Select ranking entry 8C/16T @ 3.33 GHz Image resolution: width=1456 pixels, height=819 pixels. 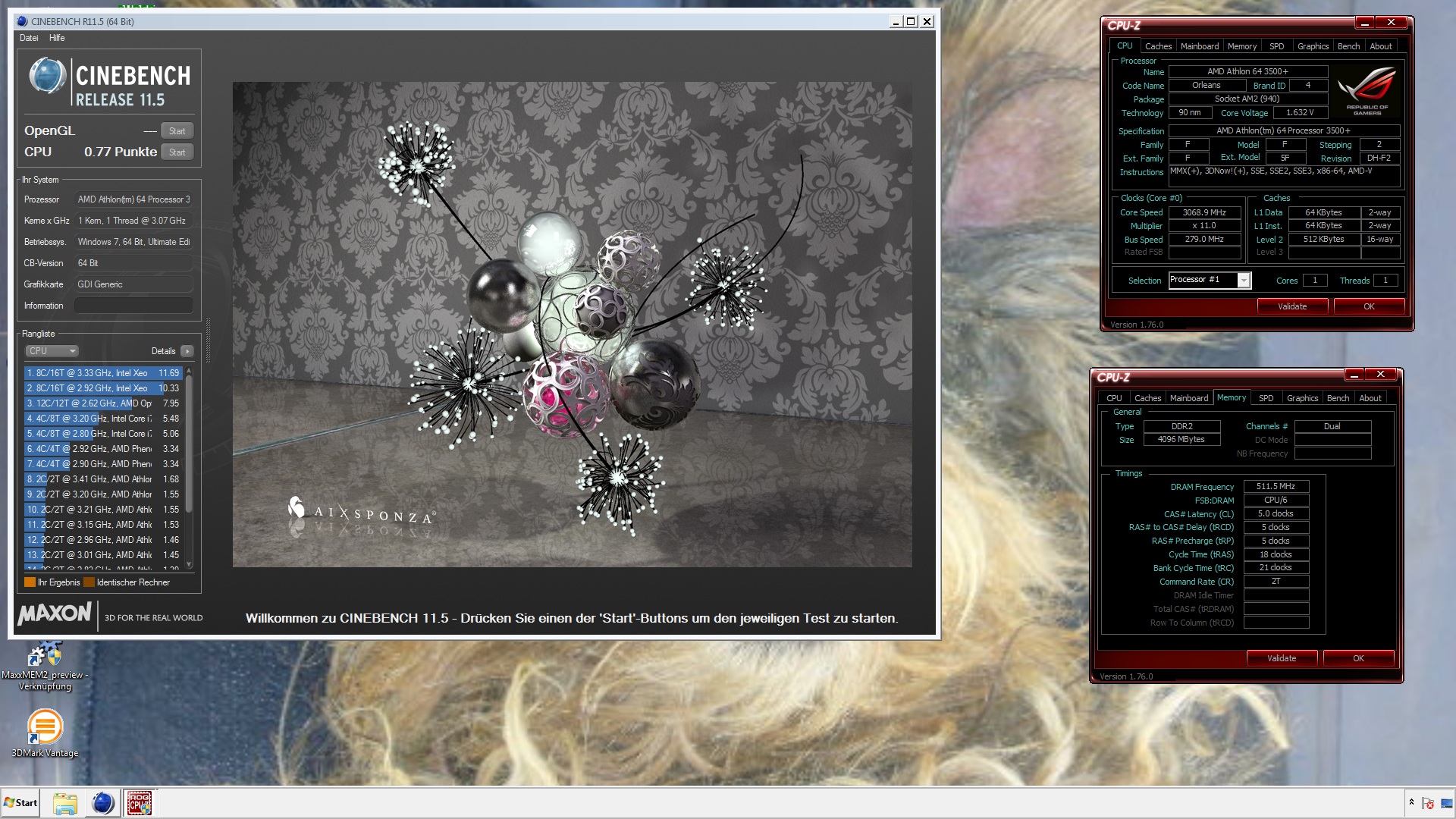tap(102, 373)
